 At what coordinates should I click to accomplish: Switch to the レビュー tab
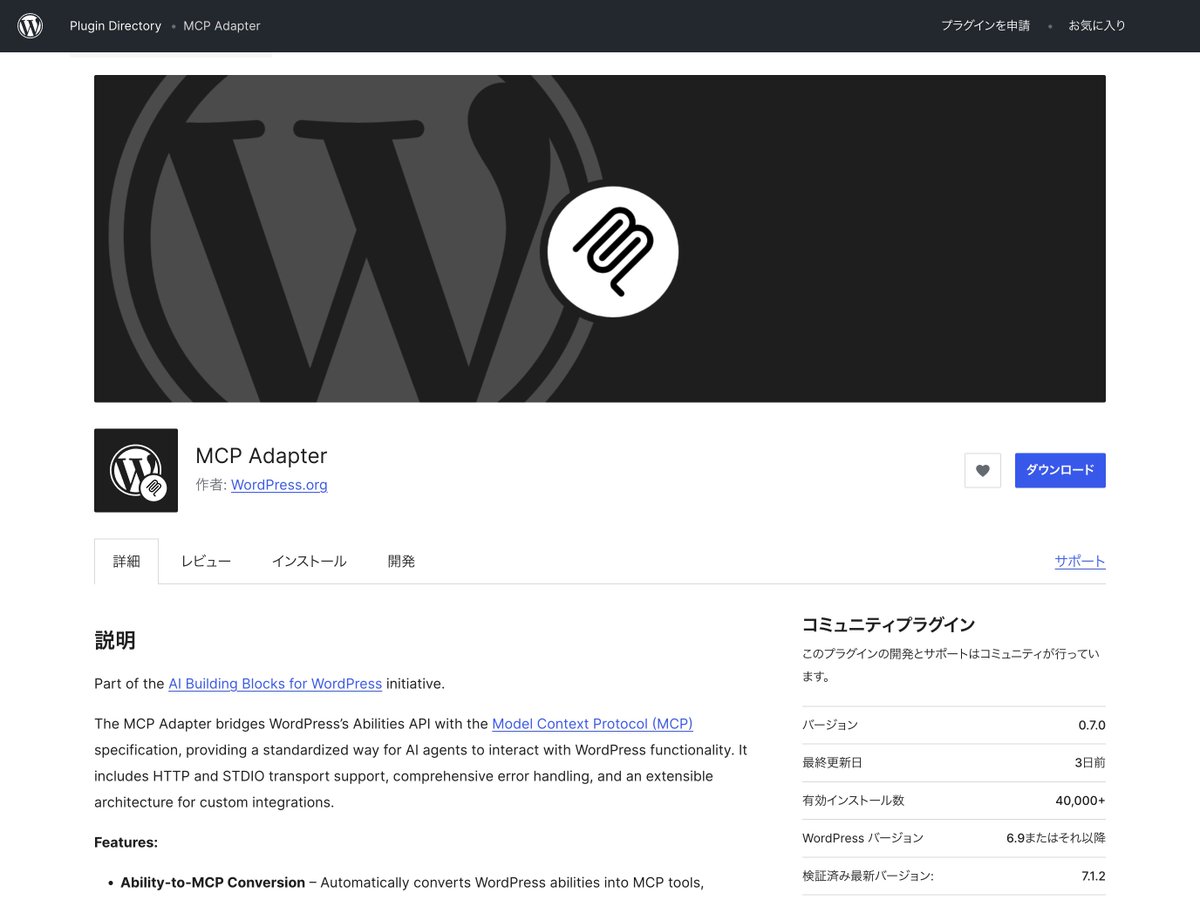pos(206,561)
